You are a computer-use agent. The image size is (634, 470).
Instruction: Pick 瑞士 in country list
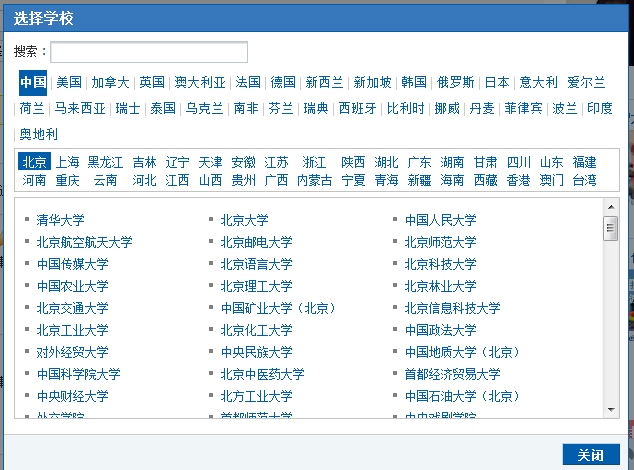128,108
